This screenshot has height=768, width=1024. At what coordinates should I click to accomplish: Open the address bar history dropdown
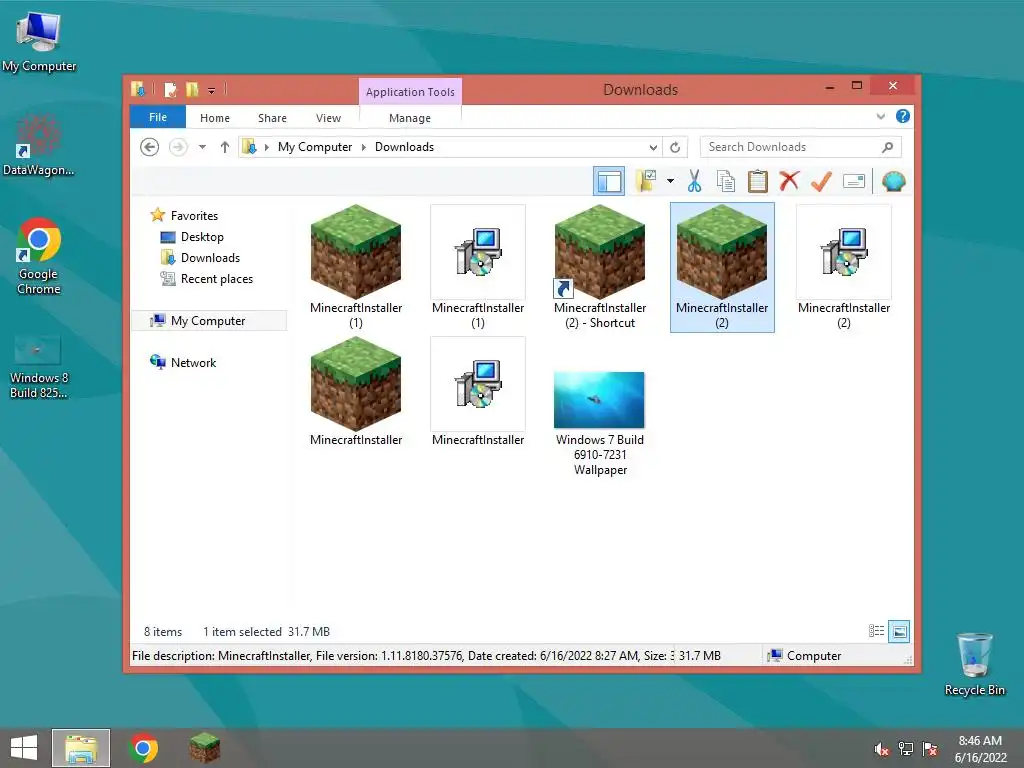pyautogui.click(x=652, y=147)
